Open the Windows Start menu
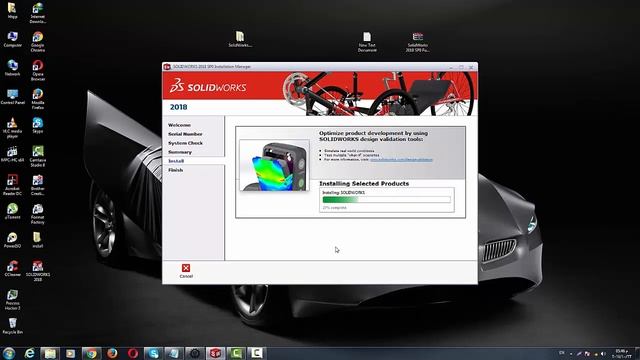Screen dimensions: 640x360 (x=9, y=353)
